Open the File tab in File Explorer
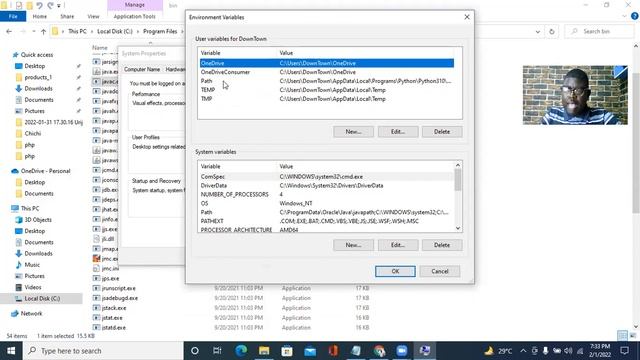 tap(13, 16)
